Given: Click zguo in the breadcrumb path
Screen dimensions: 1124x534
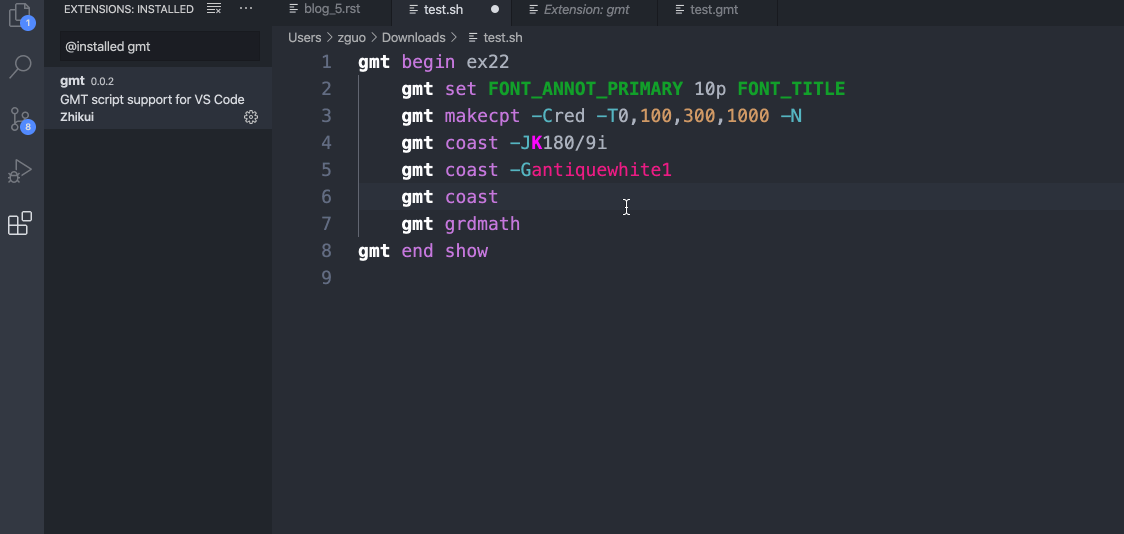Looking at the screenshot, I should 351,37.
